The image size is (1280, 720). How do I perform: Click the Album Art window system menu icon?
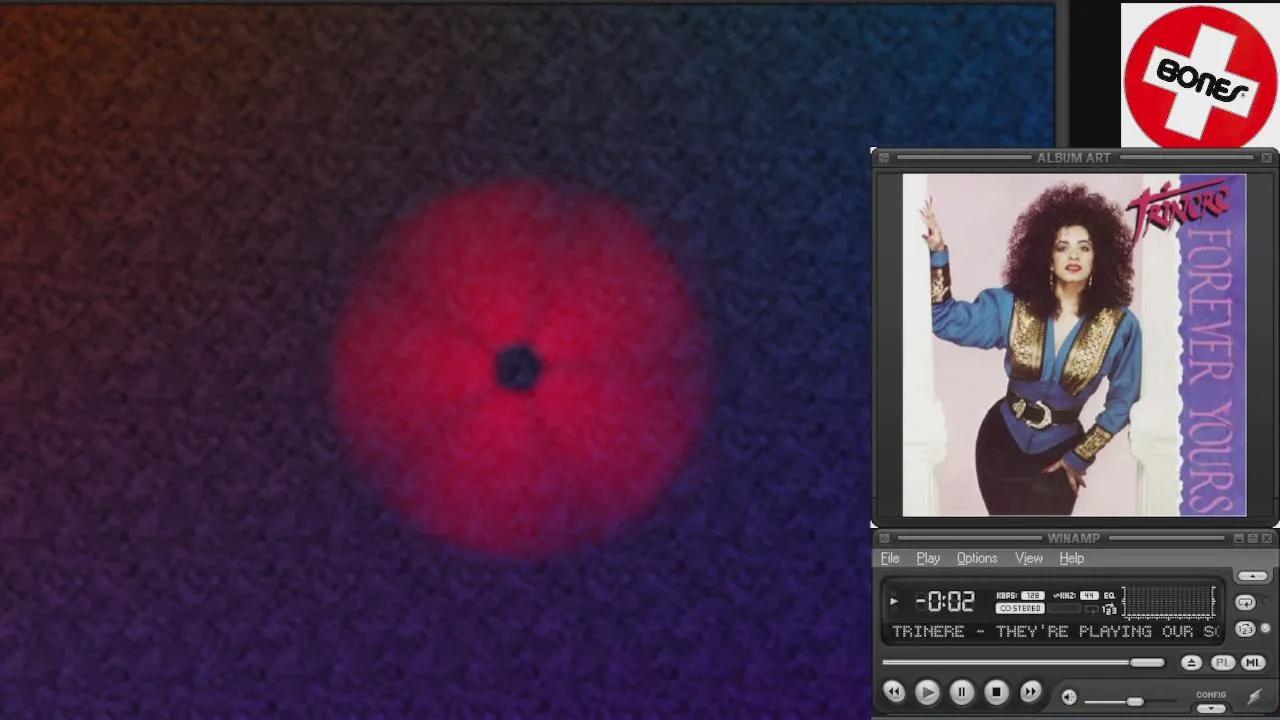884,158
